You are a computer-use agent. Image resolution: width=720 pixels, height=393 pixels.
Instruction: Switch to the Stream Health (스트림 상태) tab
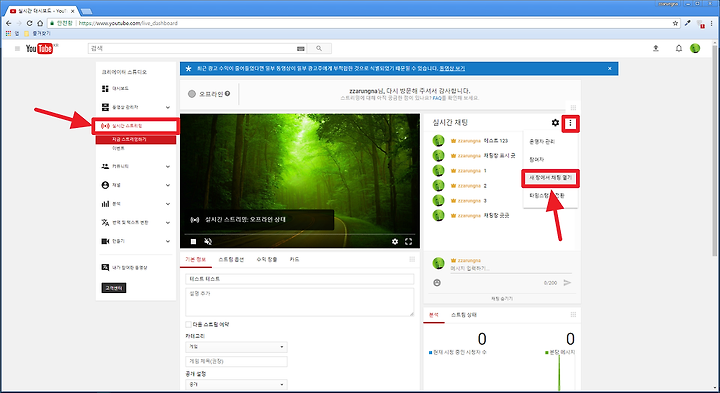coord(464,315)
